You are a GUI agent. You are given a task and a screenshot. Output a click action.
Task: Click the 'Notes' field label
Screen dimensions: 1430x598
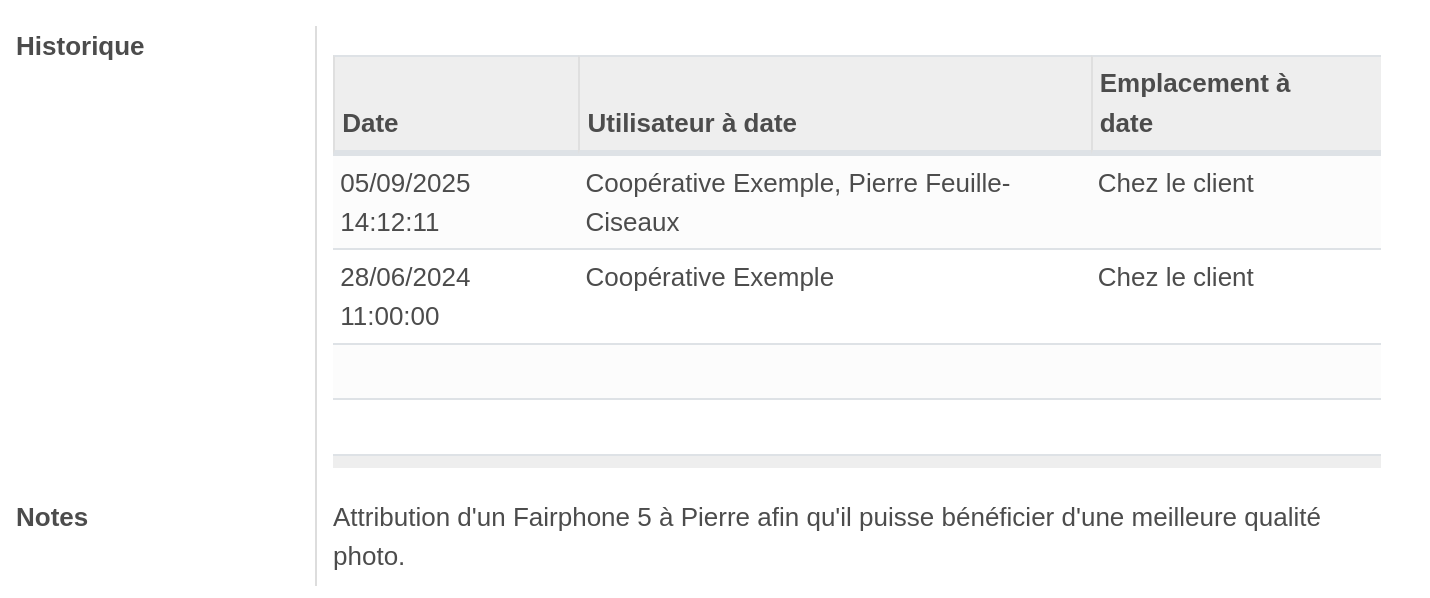(52, 518)
